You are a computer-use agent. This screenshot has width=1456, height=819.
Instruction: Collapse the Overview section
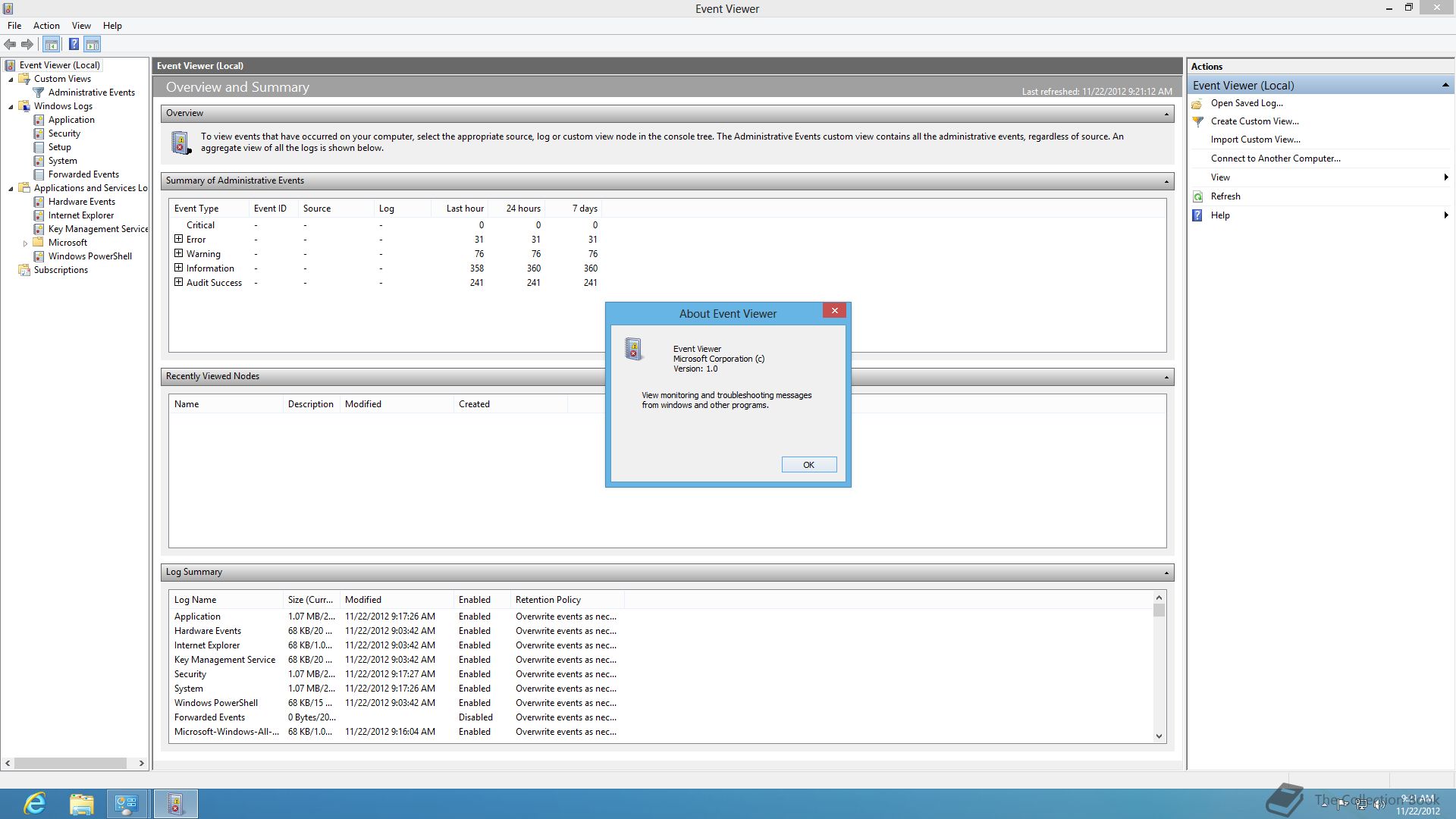[x=1166, y=114]
